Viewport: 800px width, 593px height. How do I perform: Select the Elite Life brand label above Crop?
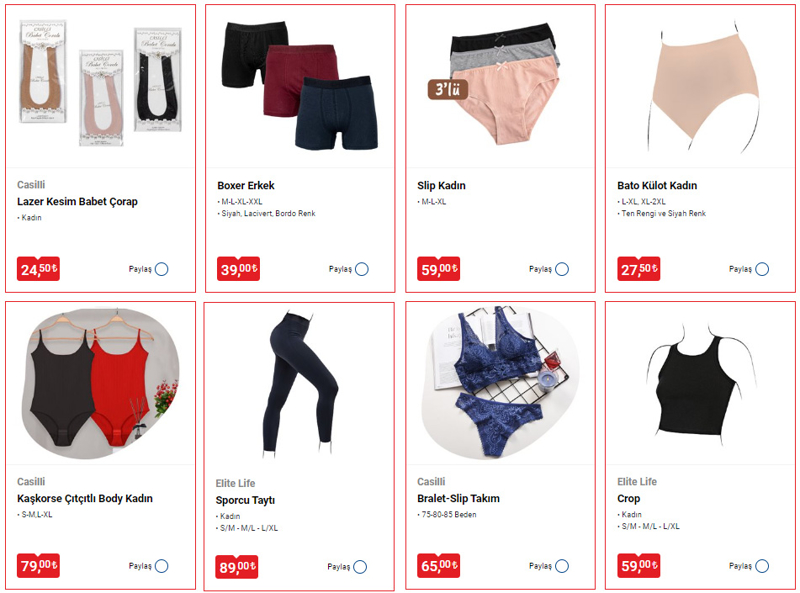coord(637,482)
